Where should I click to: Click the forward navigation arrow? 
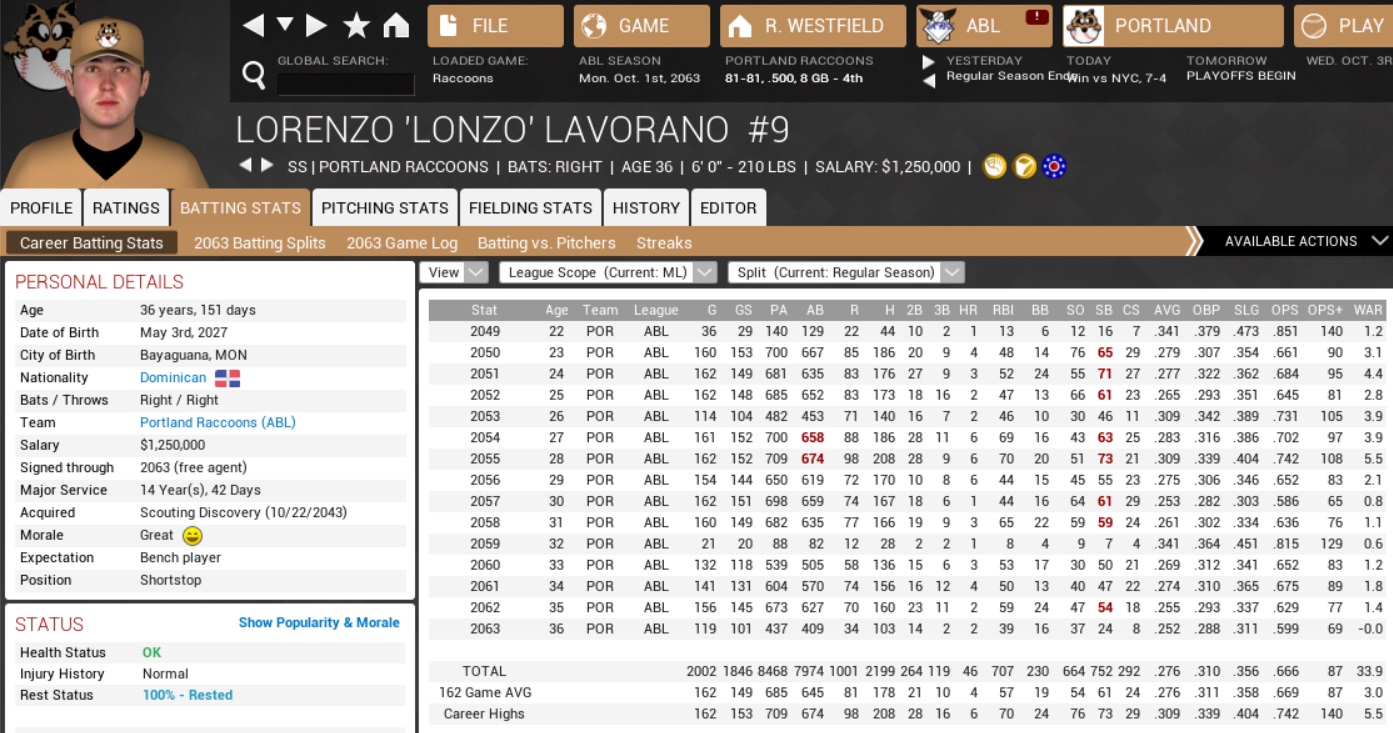tap(316, 26)
